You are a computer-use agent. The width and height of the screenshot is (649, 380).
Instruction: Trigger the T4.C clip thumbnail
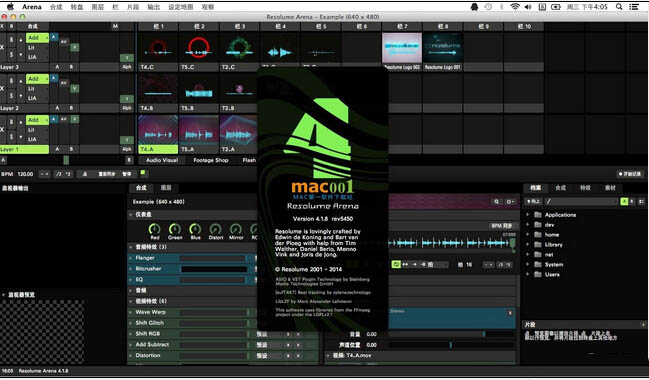(x=158, y=48)
